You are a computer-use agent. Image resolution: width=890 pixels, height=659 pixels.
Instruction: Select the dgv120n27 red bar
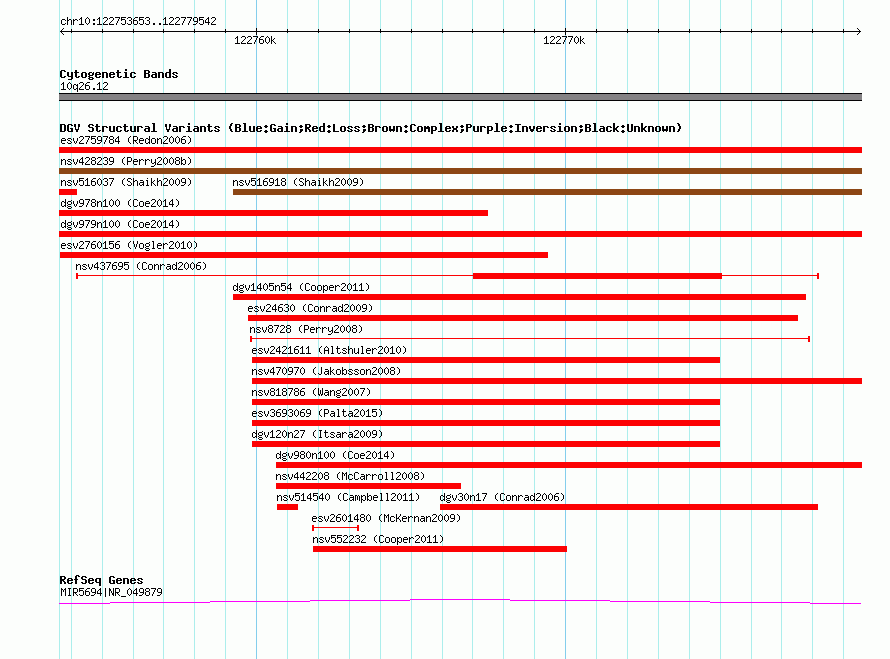[x=486, y=444]
